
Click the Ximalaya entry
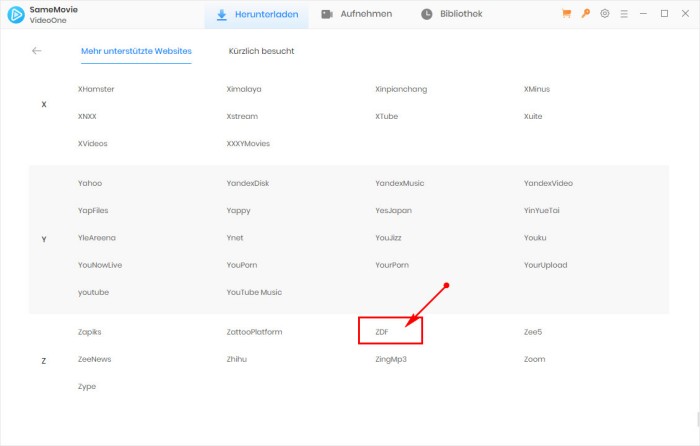pos(244,89)
